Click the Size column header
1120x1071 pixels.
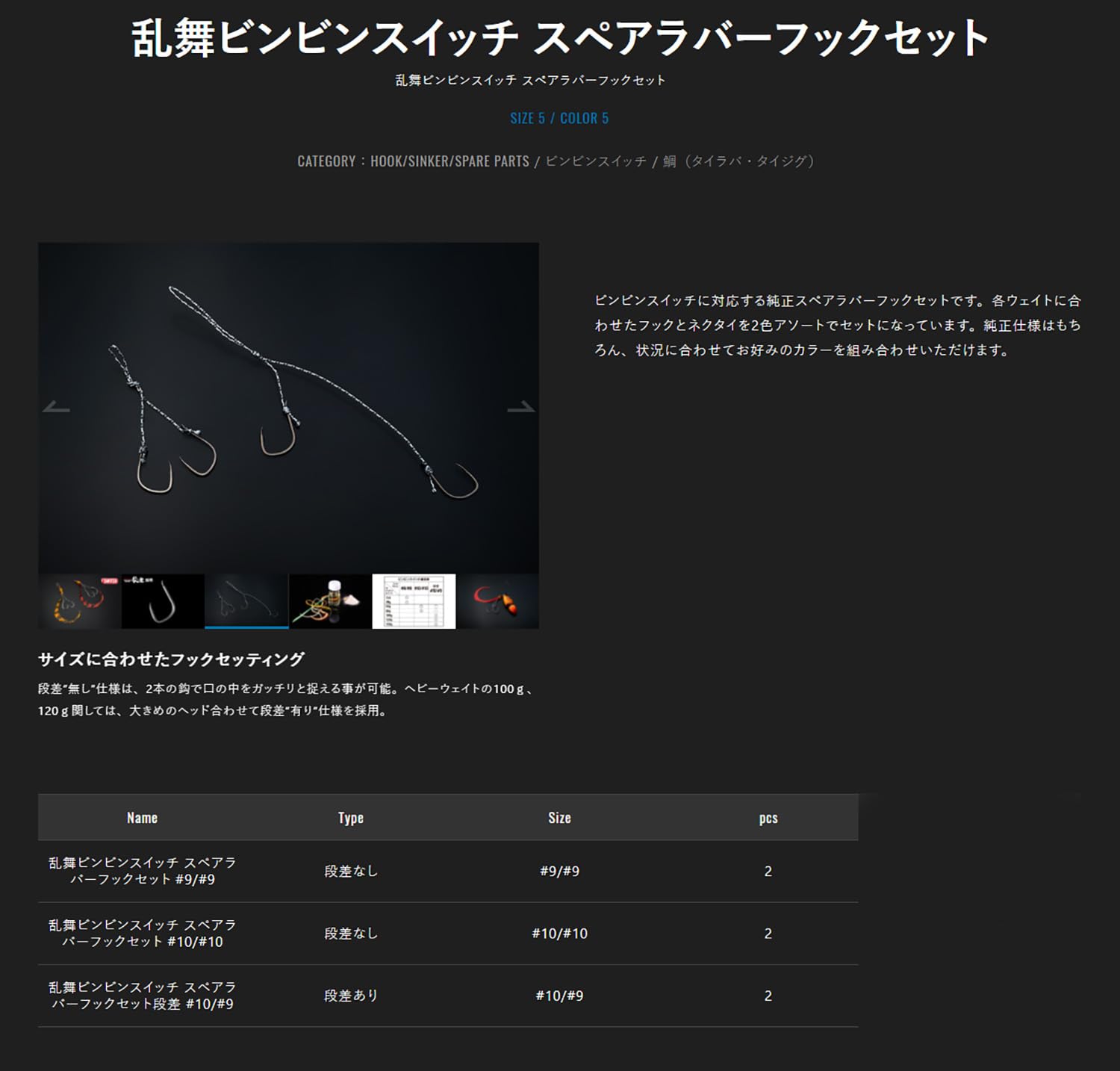[x=559, y=818]
